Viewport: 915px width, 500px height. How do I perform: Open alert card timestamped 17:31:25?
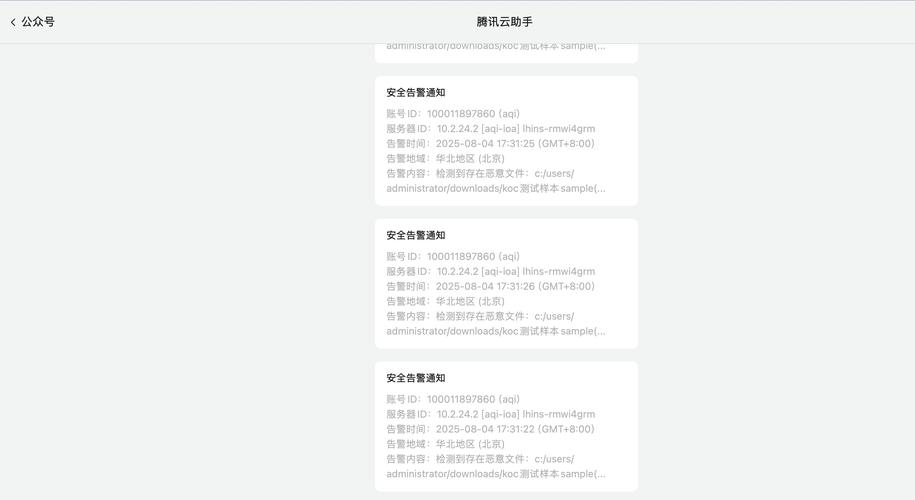[506, 141]
